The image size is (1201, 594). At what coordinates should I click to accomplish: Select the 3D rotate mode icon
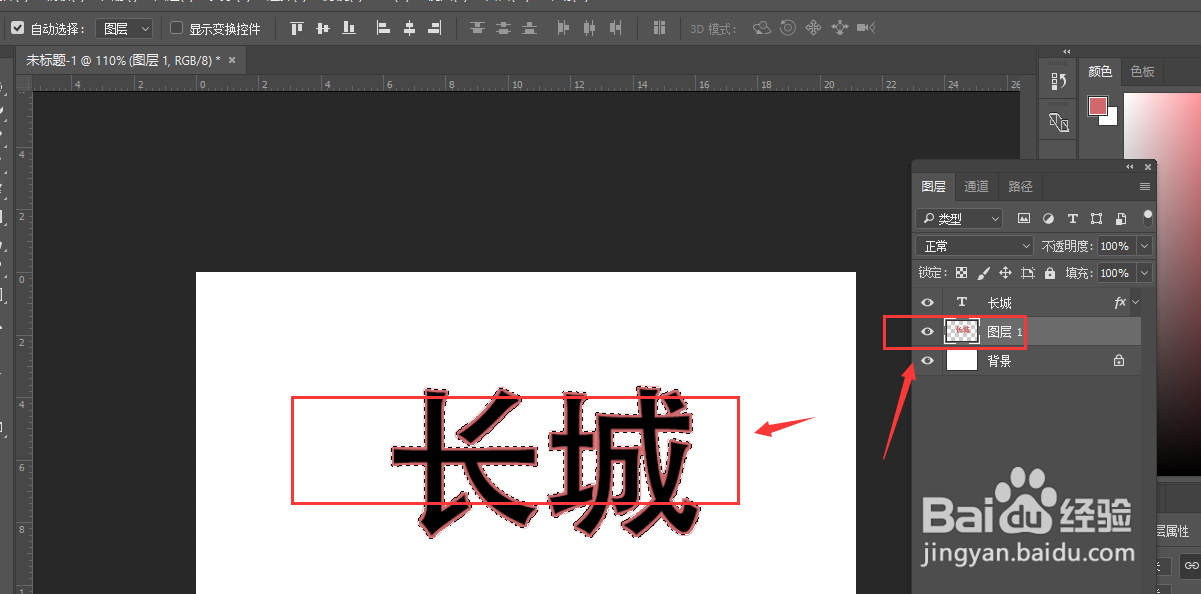pyautogui.click(x=761, y=28)
